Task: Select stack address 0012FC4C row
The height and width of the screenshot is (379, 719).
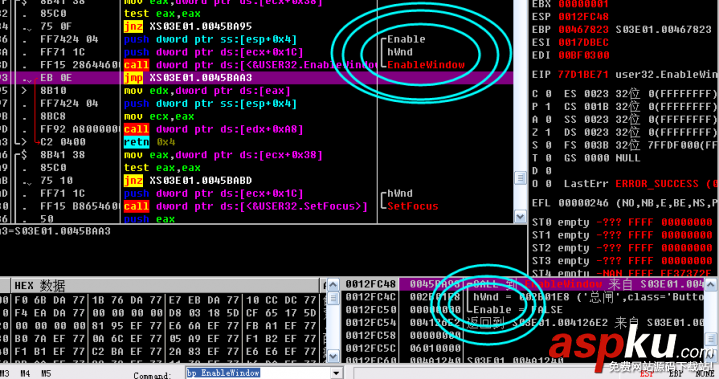Action: point(523,297)
